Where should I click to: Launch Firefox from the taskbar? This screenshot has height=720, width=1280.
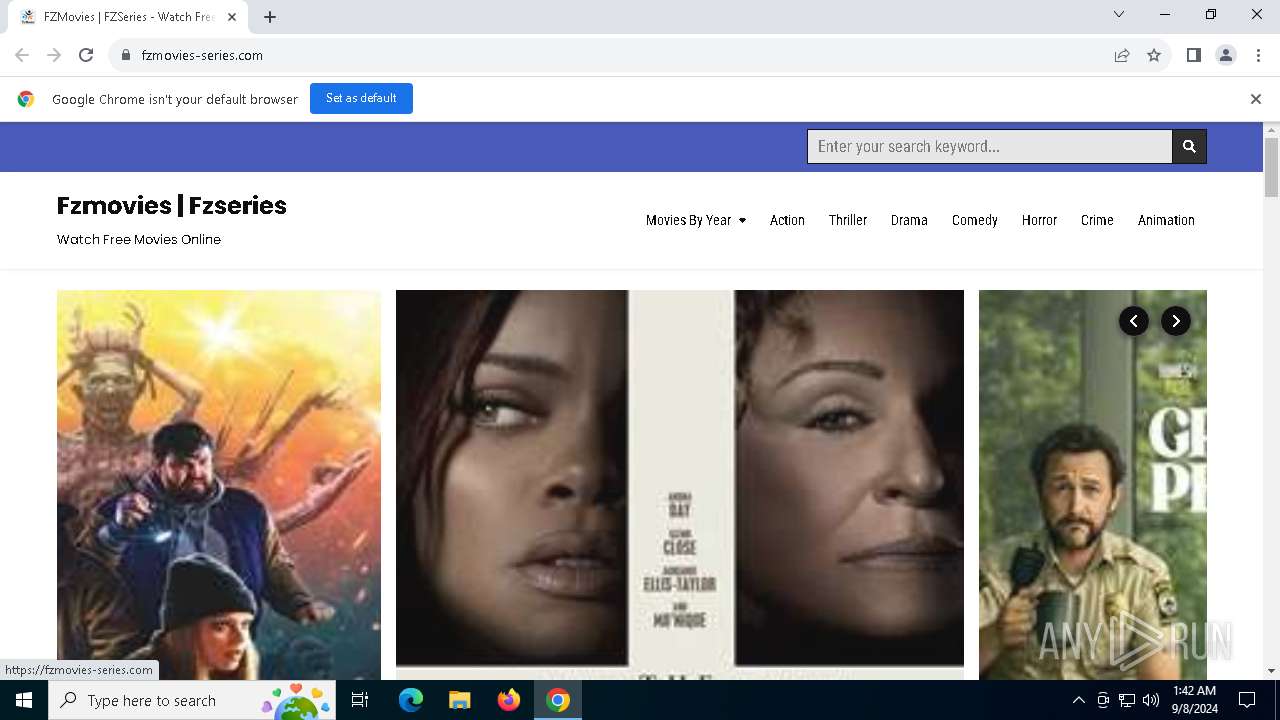[508, 700]
